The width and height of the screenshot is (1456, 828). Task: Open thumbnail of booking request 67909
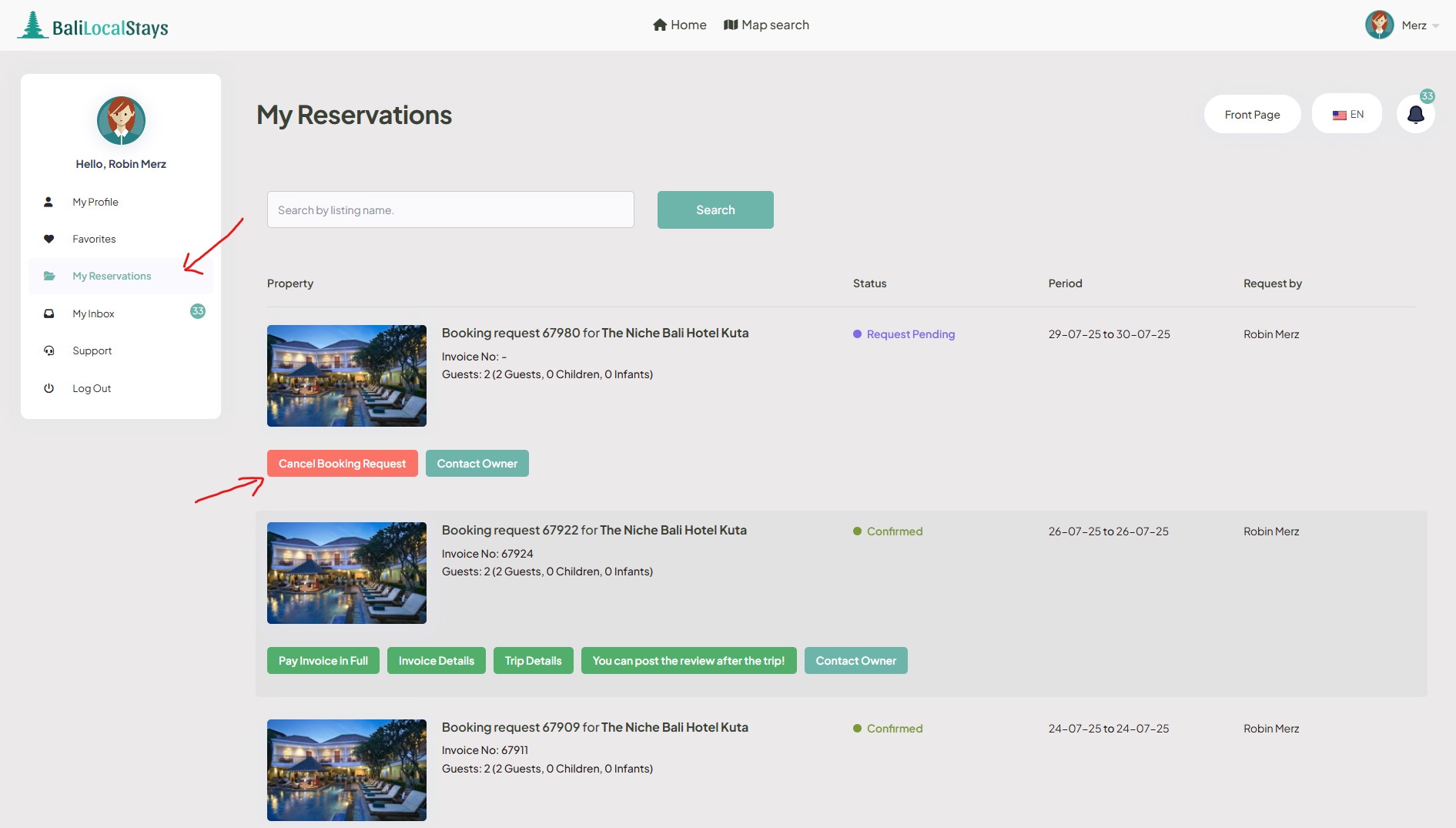[x=346, y=770]
